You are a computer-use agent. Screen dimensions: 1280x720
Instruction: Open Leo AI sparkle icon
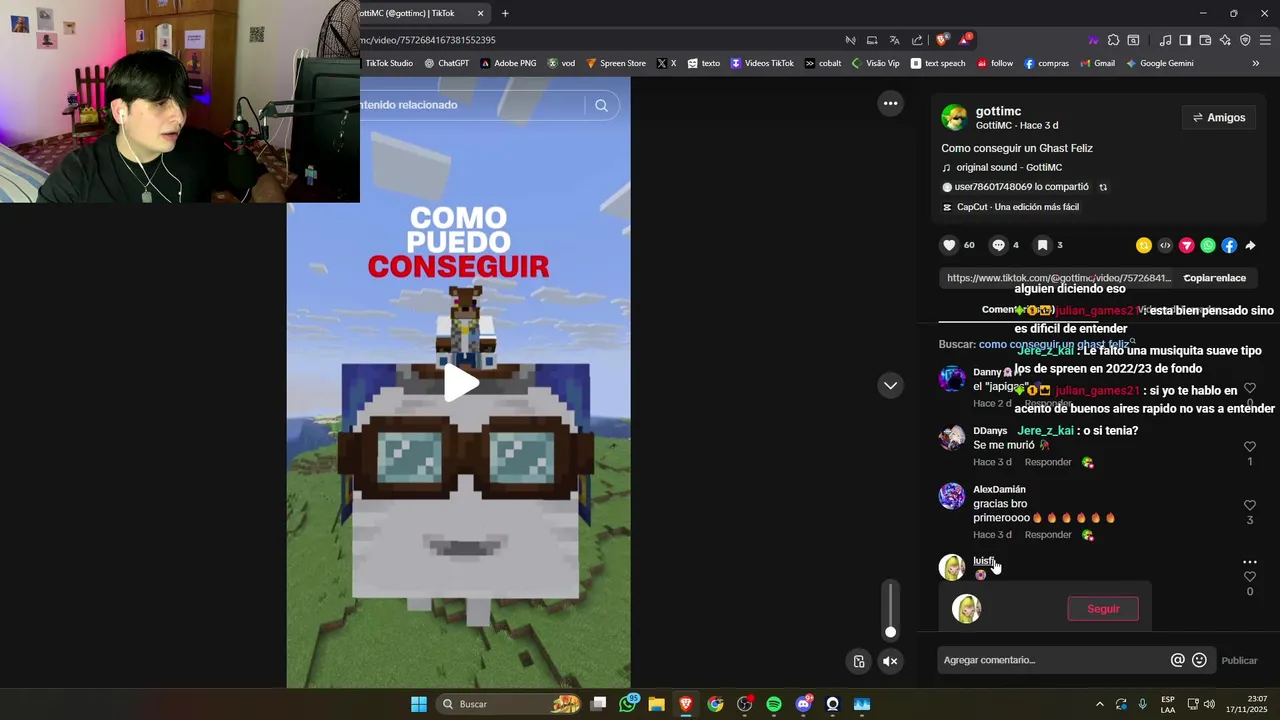[1225, 40]
